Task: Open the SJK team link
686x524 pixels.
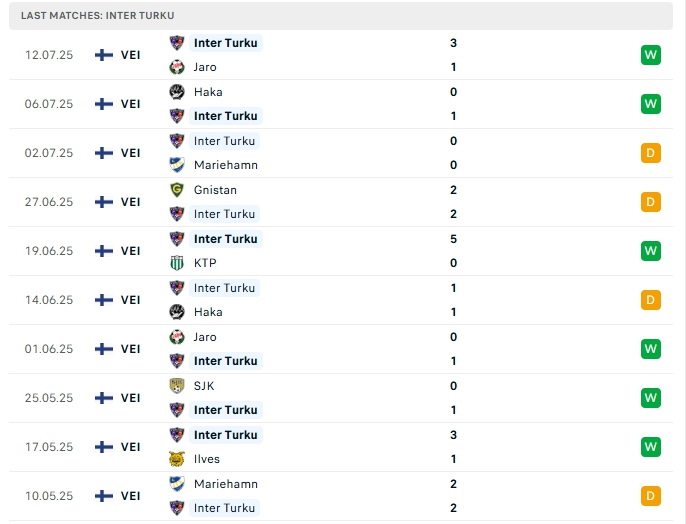Action: tap(204, 386)
